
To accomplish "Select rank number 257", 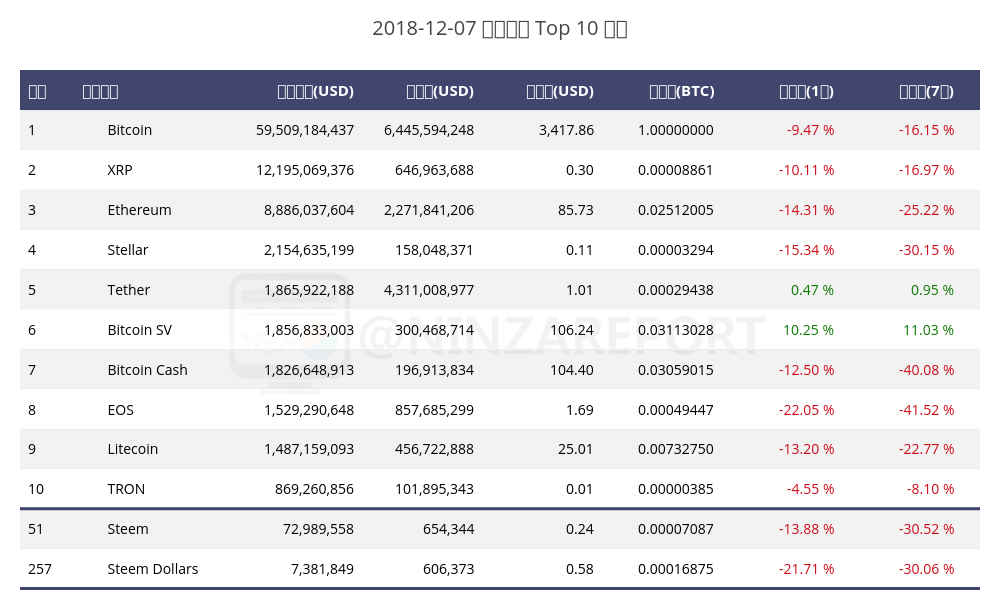I will [40, 569].
